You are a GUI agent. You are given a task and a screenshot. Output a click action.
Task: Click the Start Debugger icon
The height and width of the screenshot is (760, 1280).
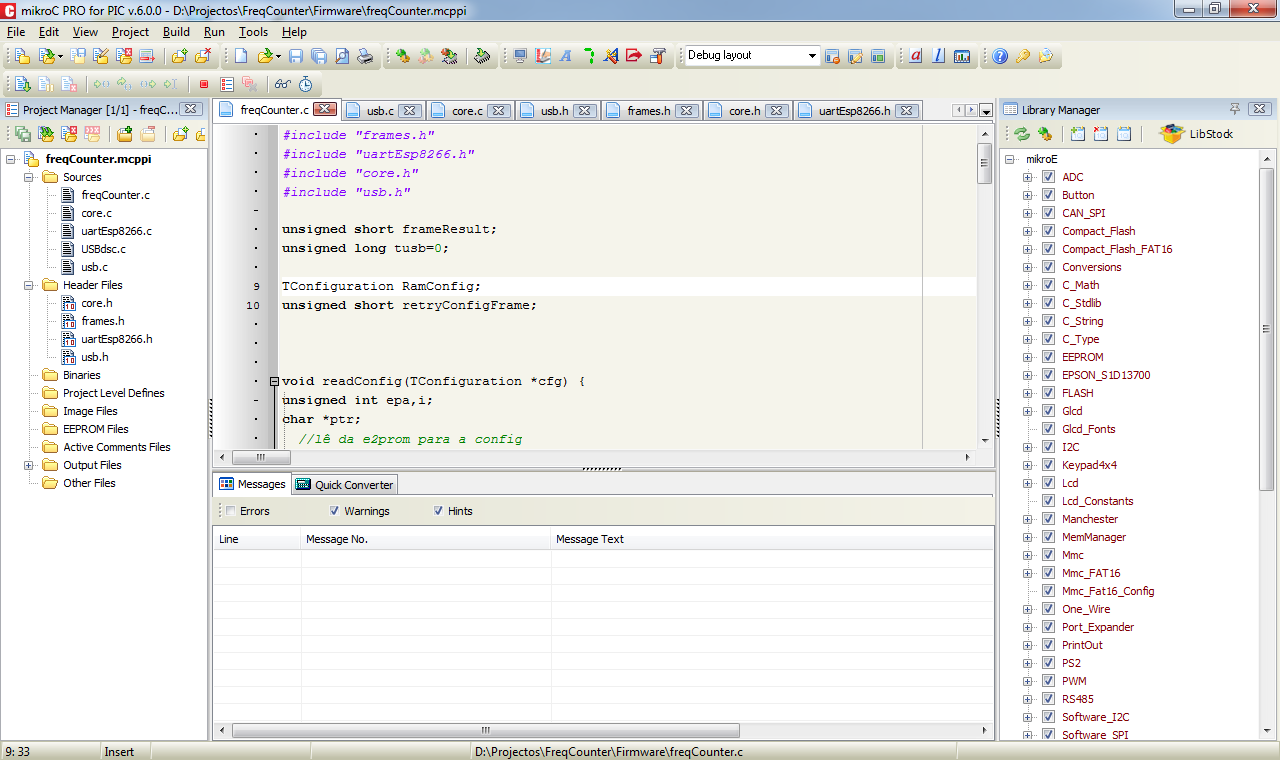coord(22,84)
